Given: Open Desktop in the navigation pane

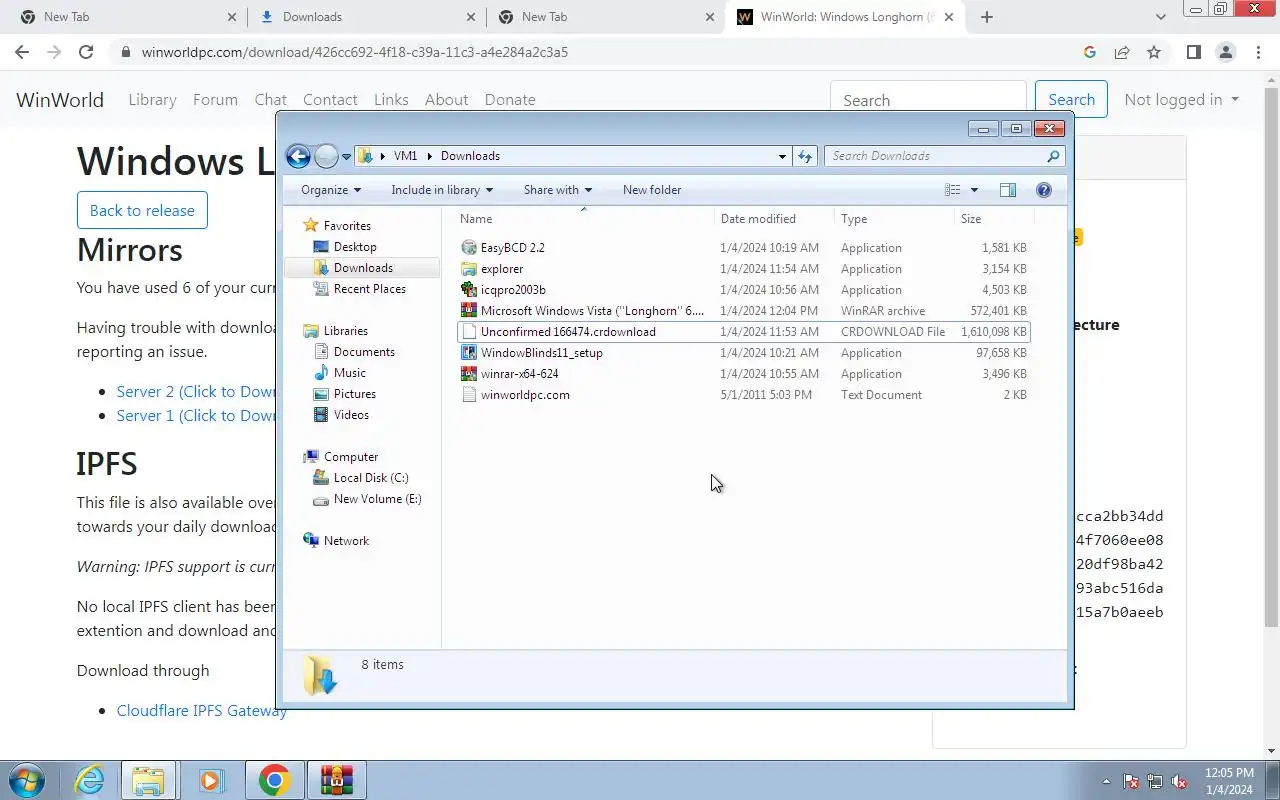Looking at the screenshot, I should [355, 247].
